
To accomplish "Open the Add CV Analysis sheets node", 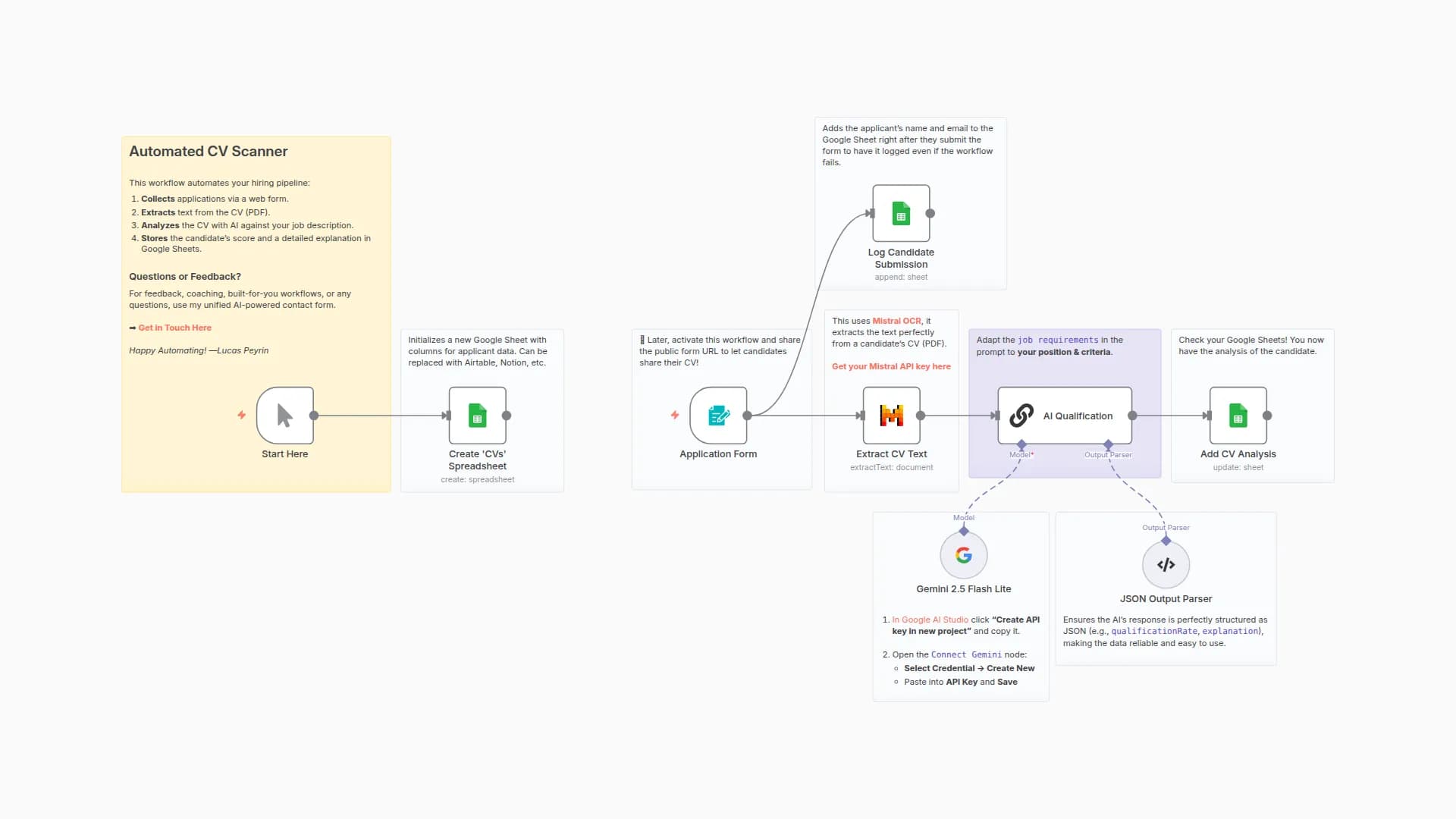I will click(1238, 416).
